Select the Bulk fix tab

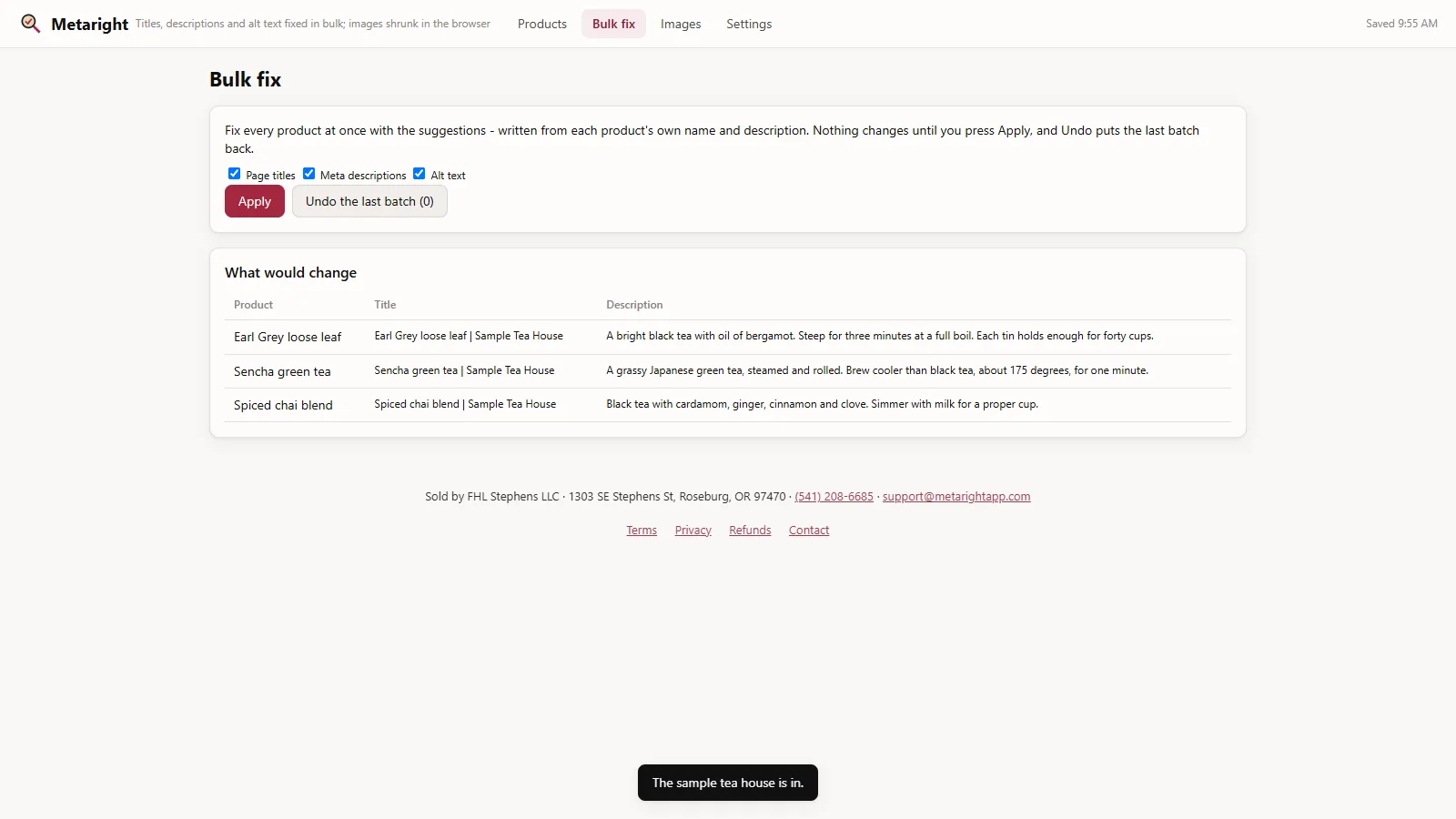(613, 24)
